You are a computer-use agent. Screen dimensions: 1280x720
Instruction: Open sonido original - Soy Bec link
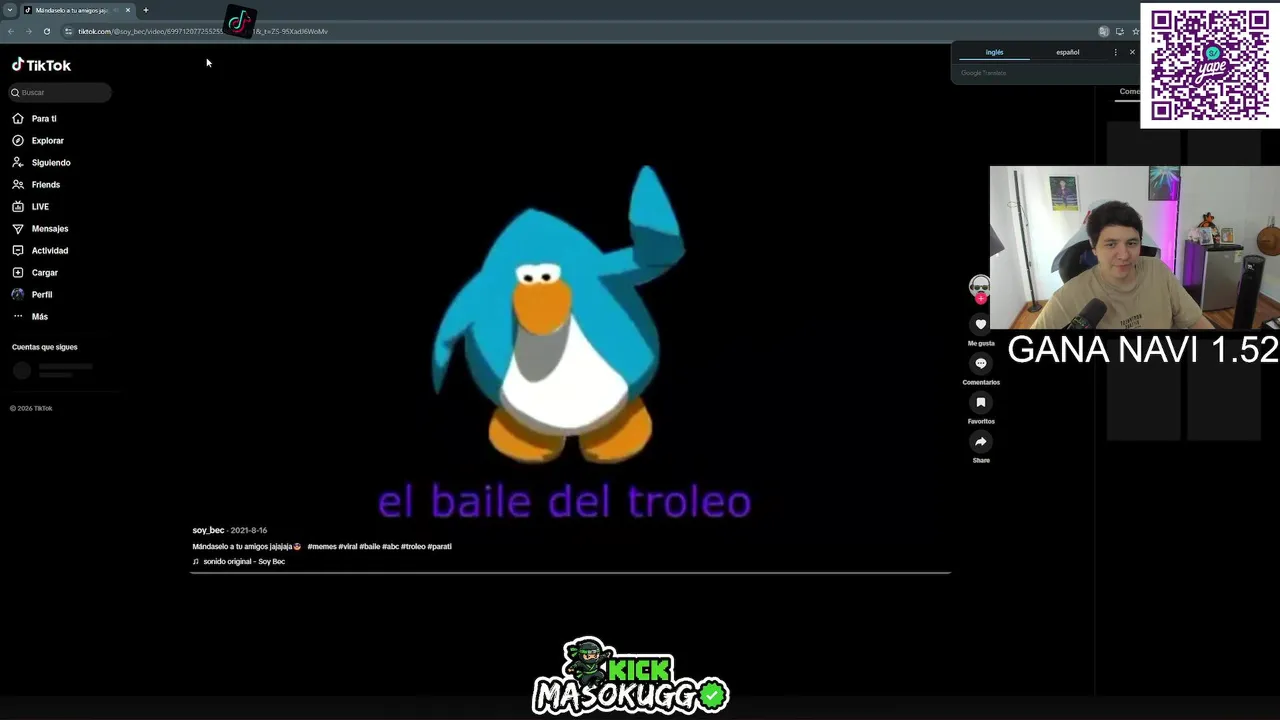coord(244,562)
